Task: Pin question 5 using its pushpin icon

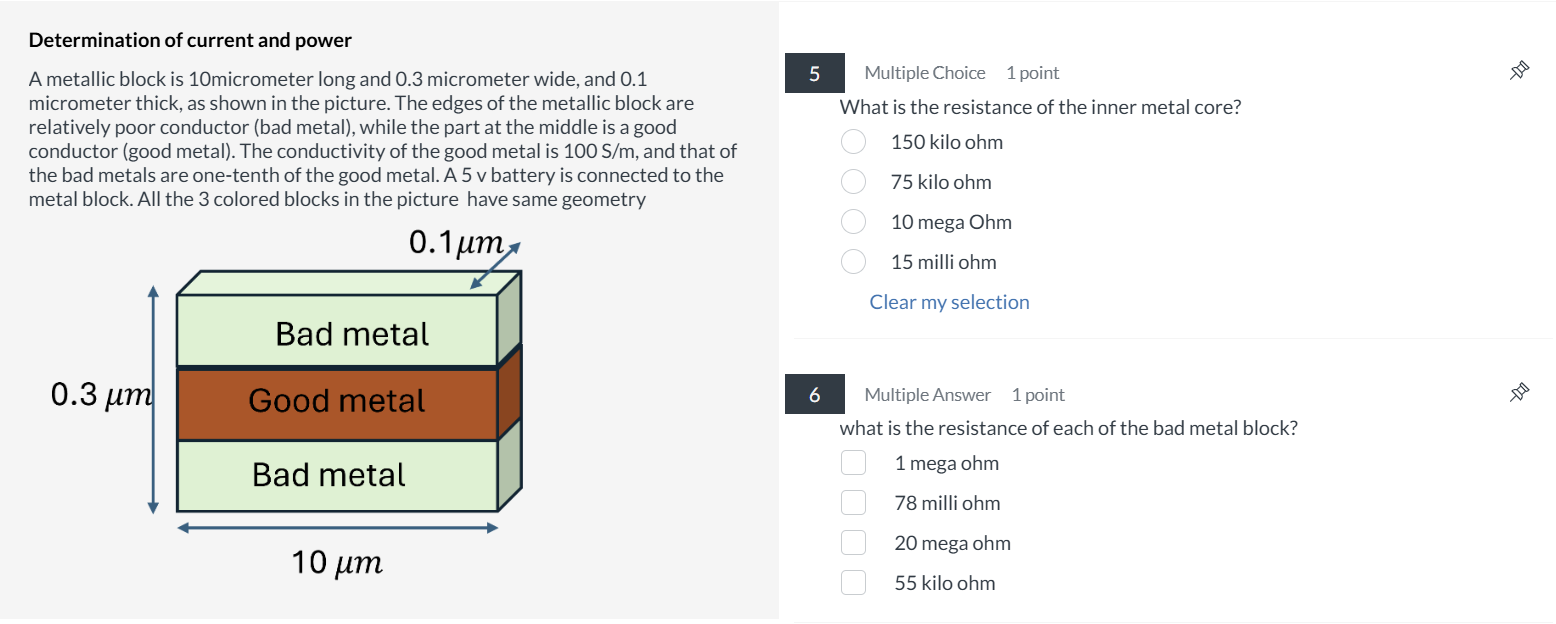Action: coord(1519,70)
